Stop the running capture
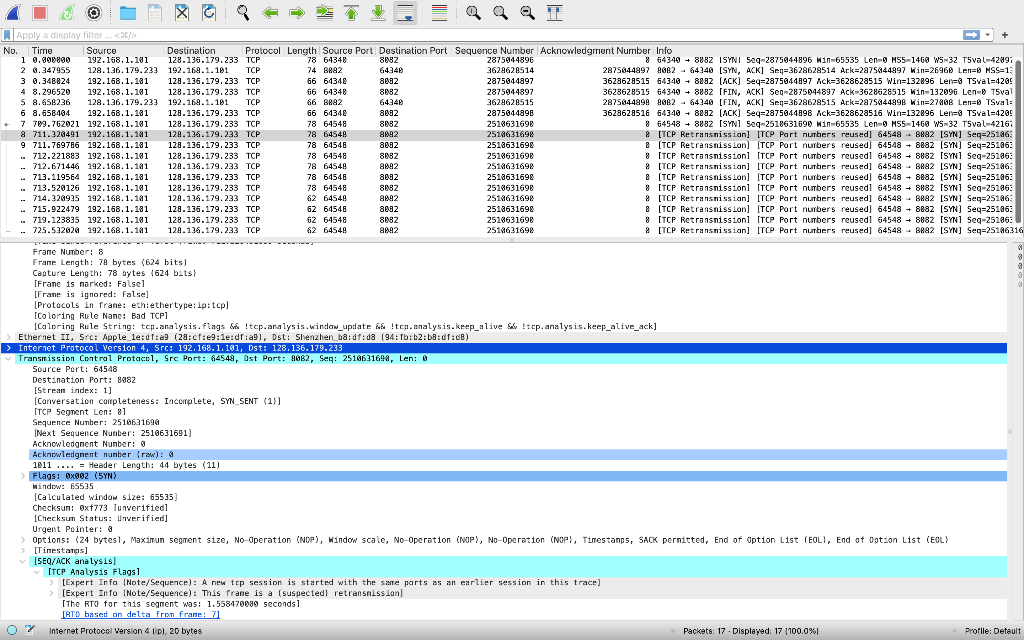1024x640 pixels. (40, 12)
